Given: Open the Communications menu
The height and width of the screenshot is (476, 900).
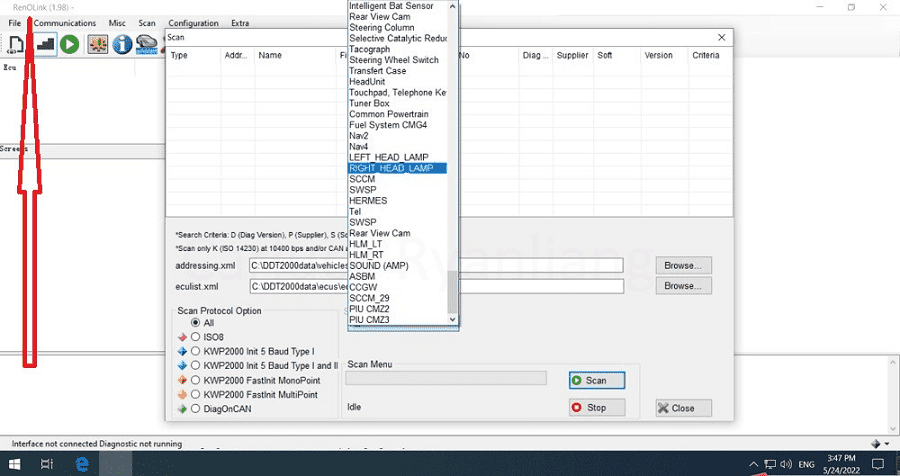Looking at the screenshot, I should point(65,24).
